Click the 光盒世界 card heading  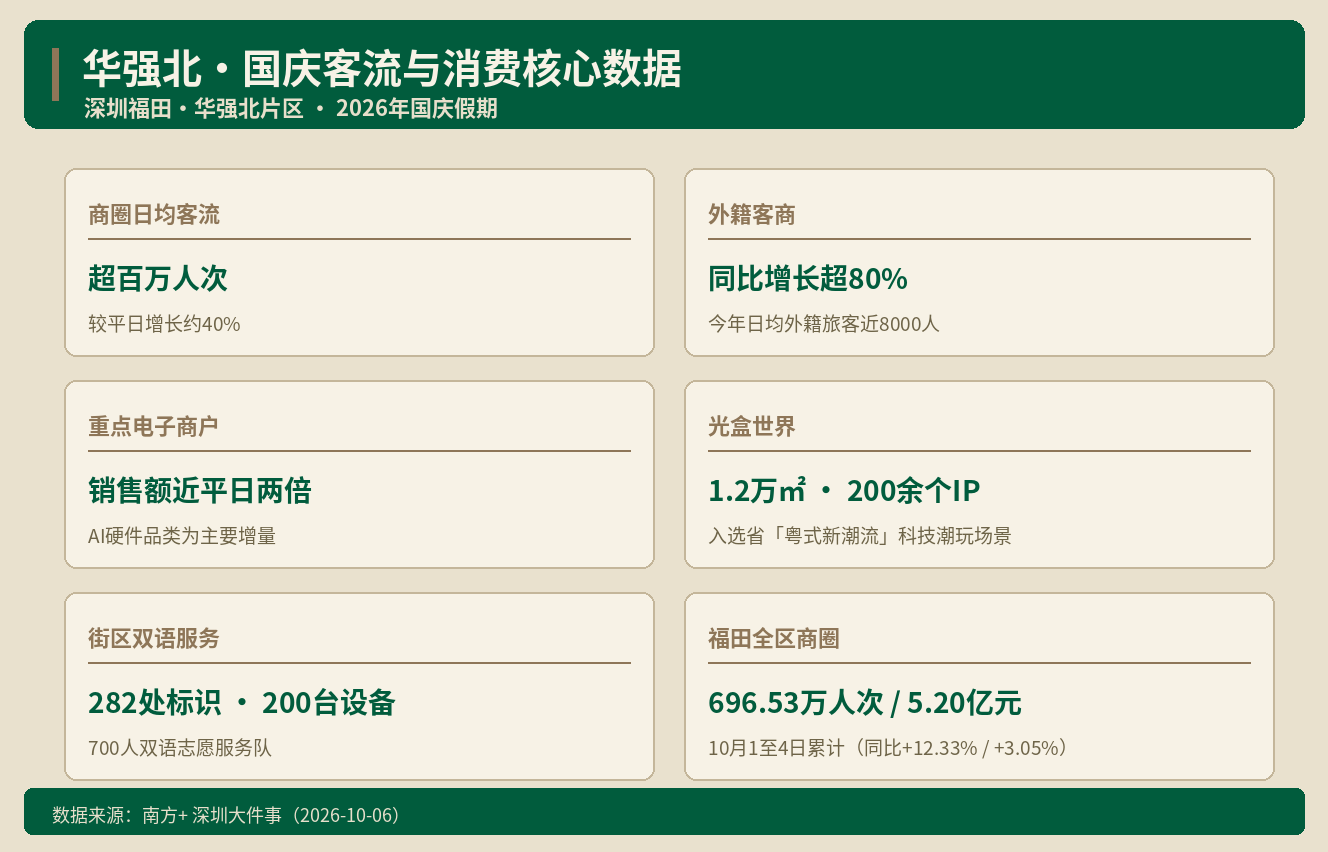tap(752, 427)
